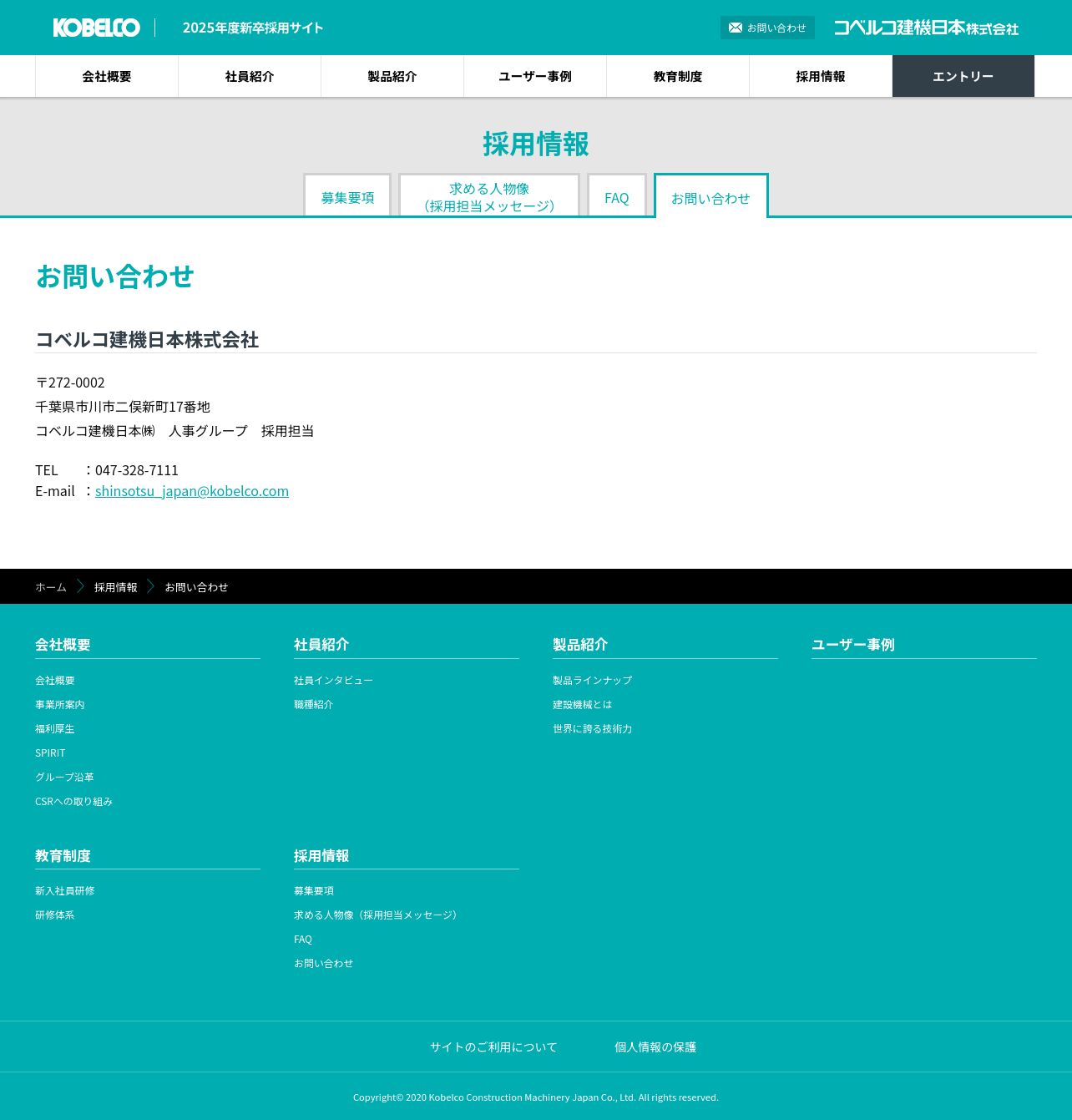Viewport: 1072px width, 1120px height.
Task: Open 職種紹介 in the footer
Action: 314,705
